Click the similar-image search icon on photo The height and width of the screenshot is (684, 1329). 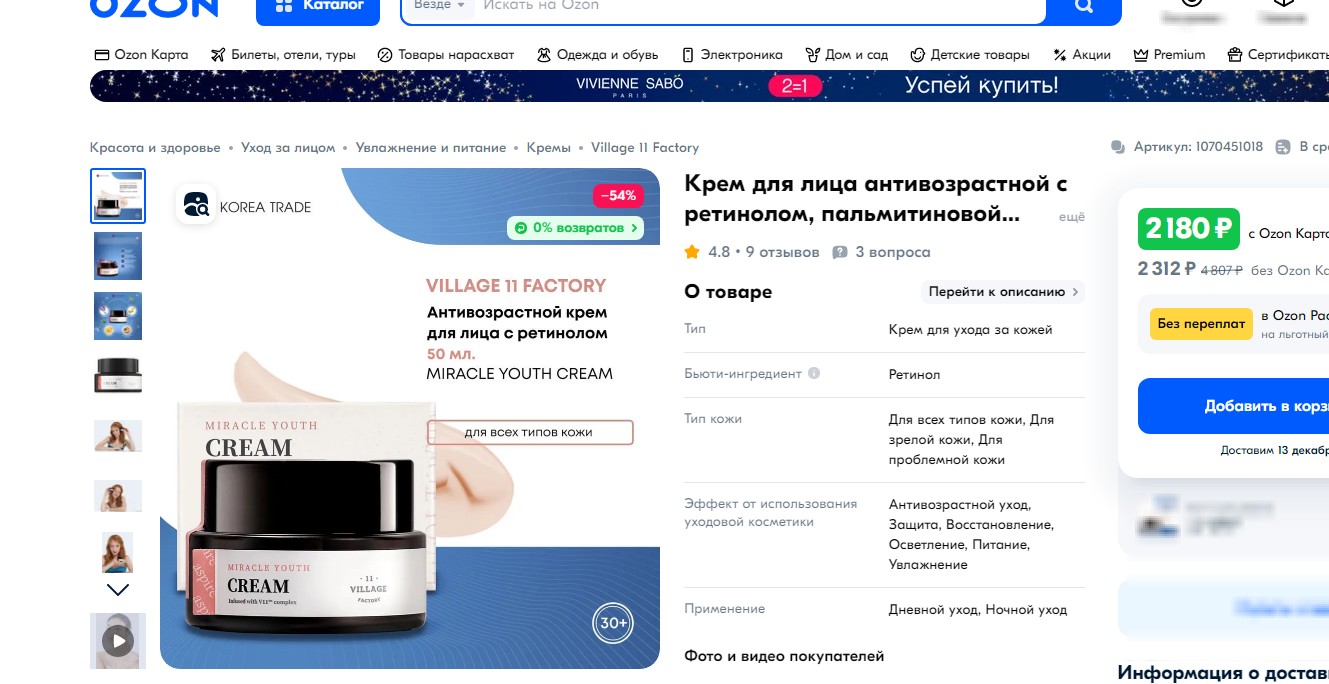click(x=196, y=205)
